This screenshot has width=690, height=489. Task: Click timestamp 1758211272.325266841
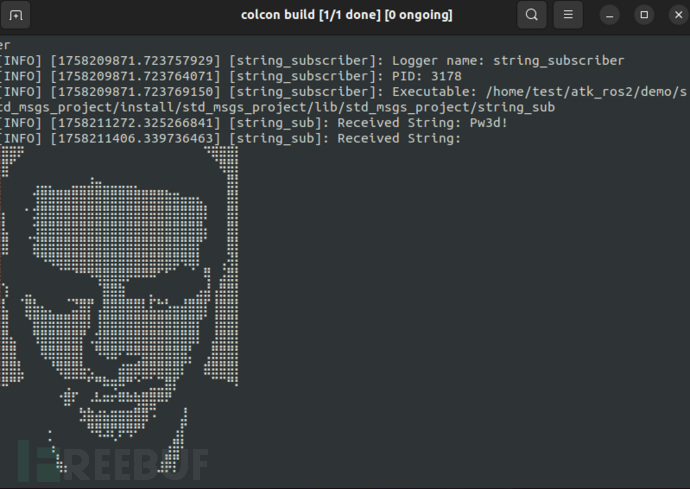[x=136, y=123]
